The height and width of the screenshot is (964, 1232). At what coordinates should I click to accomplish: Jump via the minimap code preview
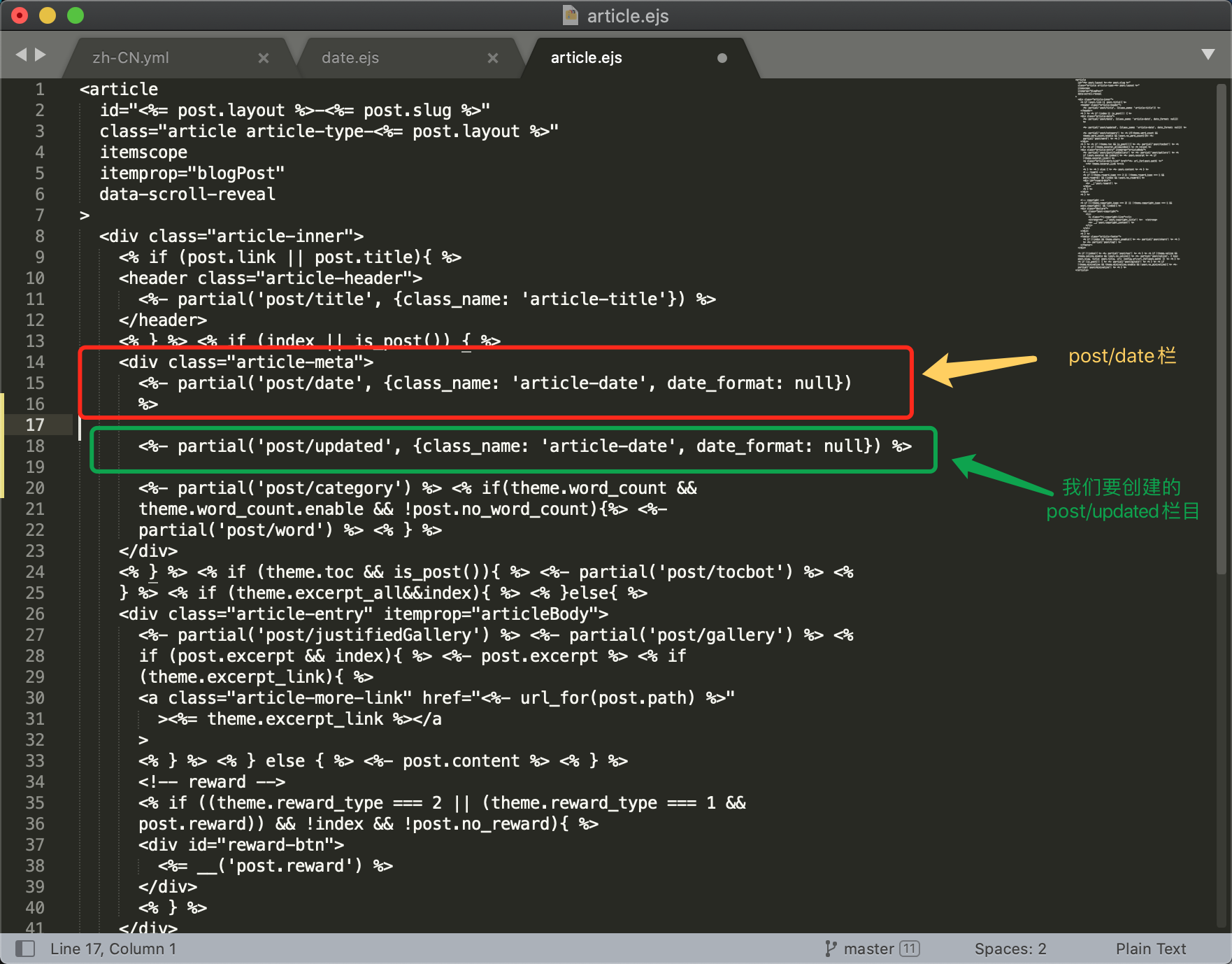pos(1129,175)
